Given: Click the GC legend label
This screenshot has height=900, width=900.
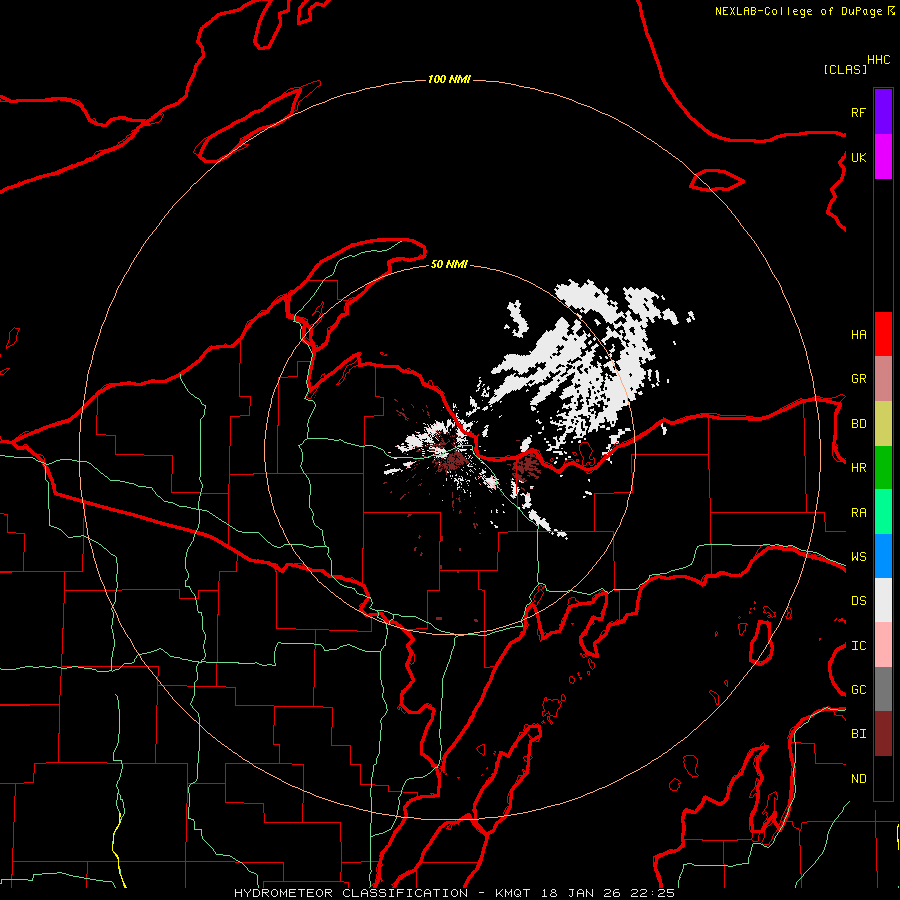Looking at the screenshot, I should click(x=858, y=690).
